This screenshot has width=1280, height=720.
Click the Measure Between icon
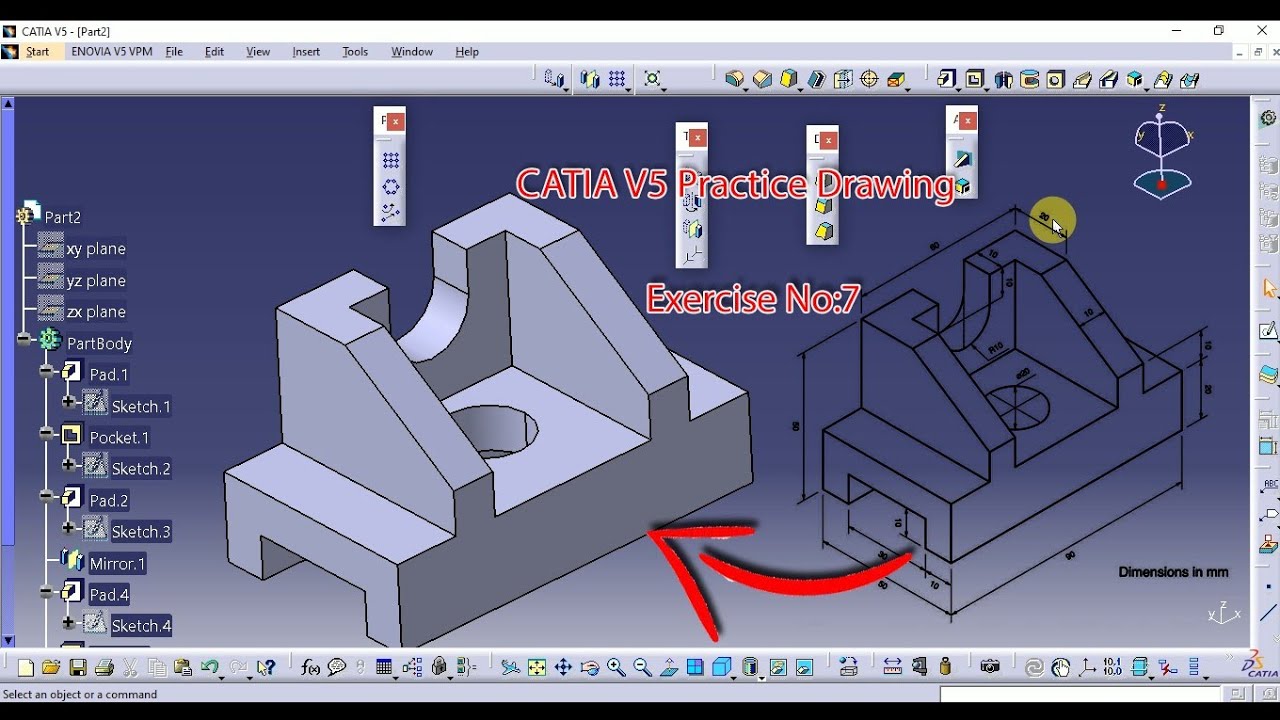tap(893, 667)
